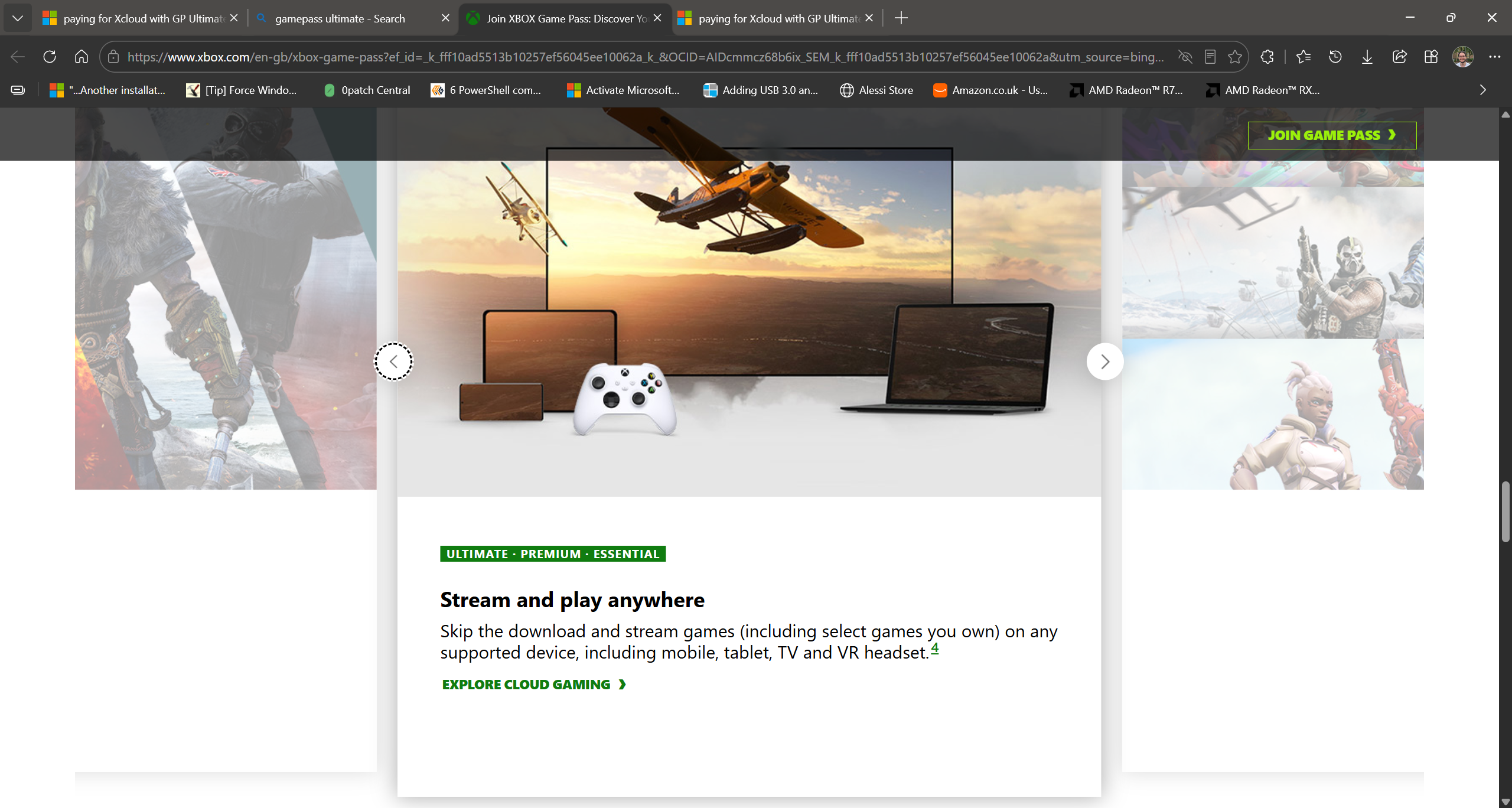Open the 0patch Central bookmark
The image size is (1512, 808).
[367, 90]
